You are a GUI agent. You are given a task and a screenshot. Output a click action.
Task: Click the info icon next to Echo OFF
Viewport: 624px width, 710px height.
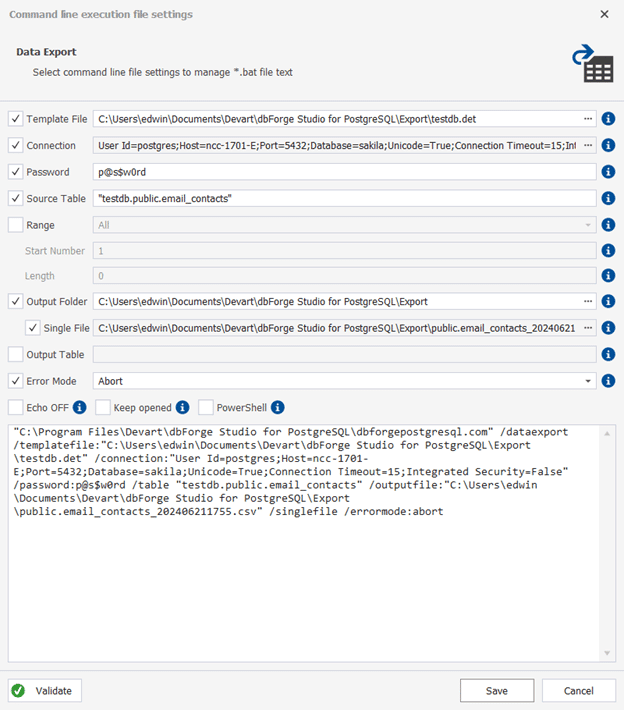[x=79, y=407]
